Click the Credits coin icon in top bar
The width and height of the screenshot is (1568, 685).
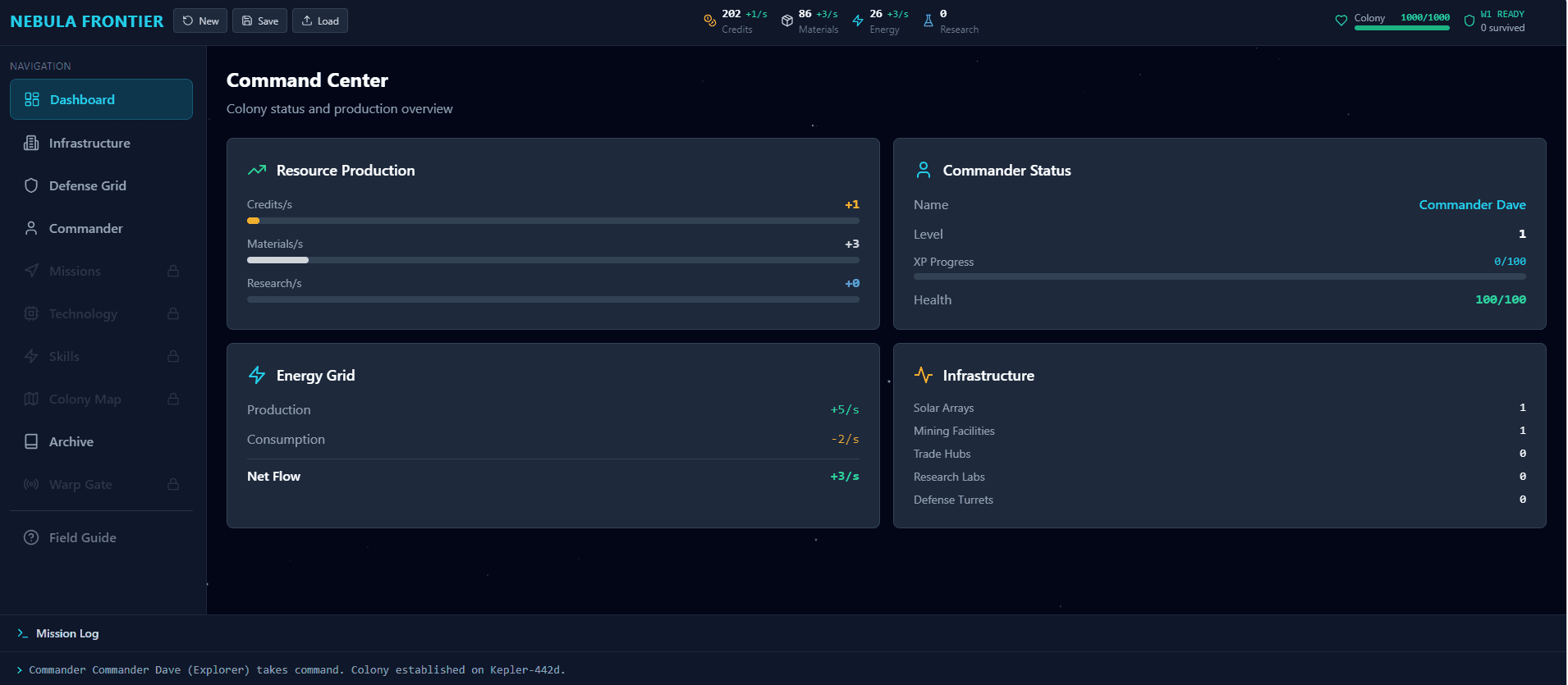[x=710, y=21]
